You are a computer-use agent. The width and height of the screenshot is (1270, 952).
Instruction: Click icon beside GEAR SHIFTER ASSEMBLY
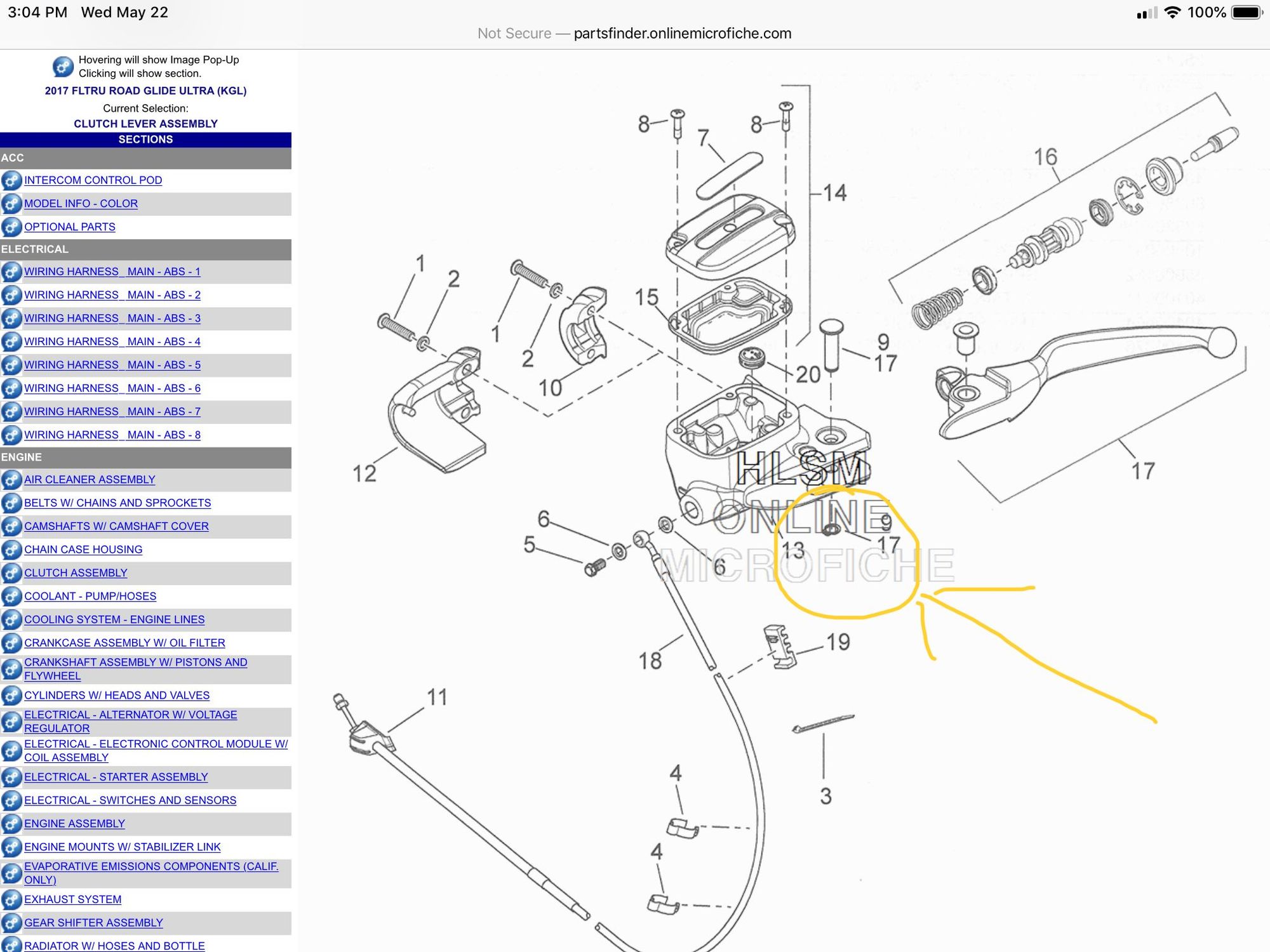[11, 923]
